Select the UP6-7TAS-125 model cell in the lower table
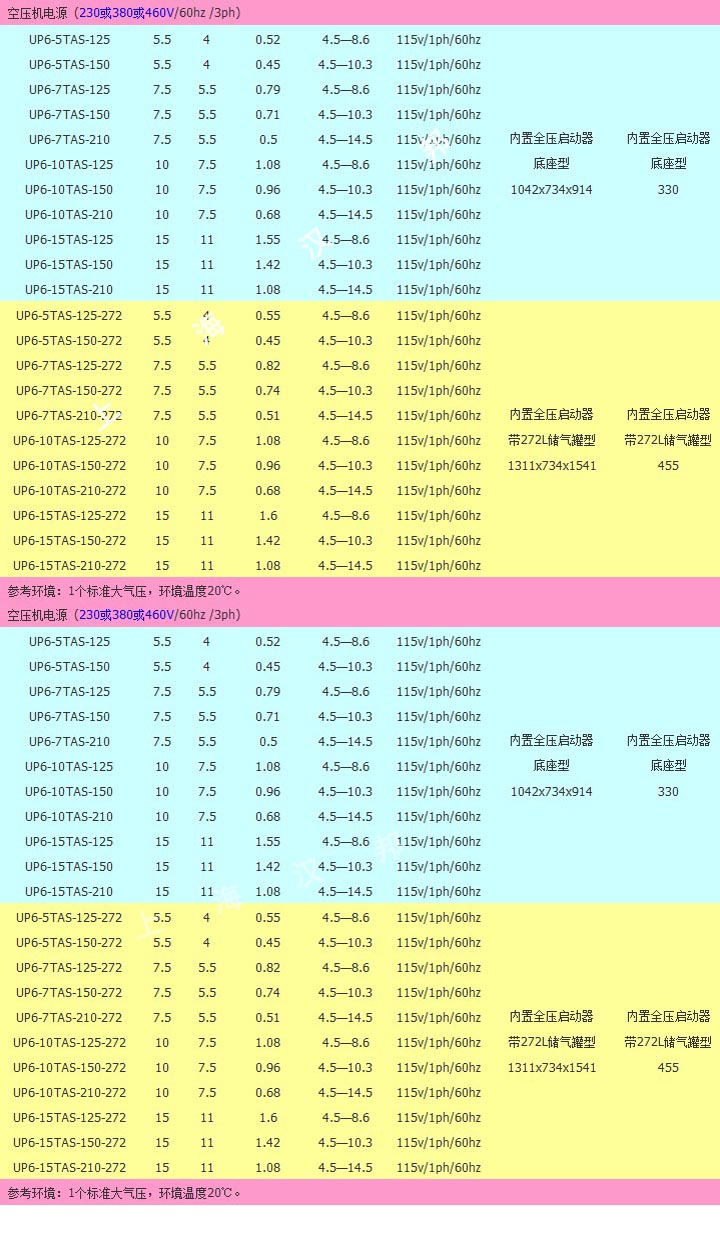 pos(70,692)
